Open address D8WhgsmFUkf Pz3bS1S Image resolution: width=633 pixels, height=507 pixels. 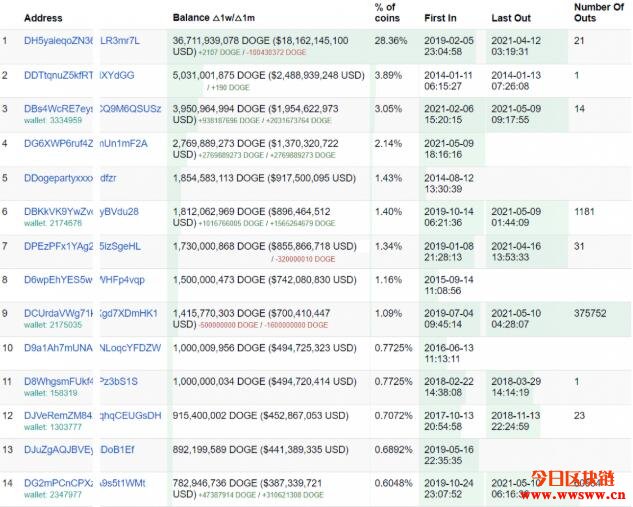[x=81, y=381]
